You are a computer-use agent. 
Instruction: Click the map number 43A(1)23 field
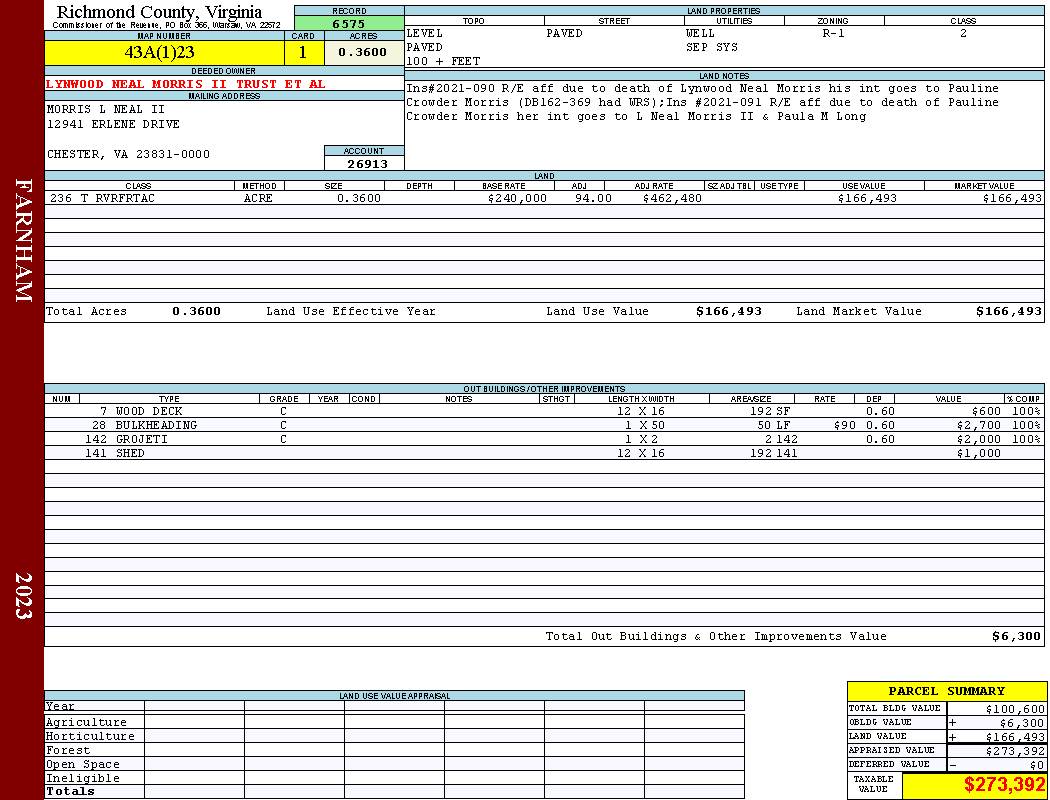[x=164, y=53]
